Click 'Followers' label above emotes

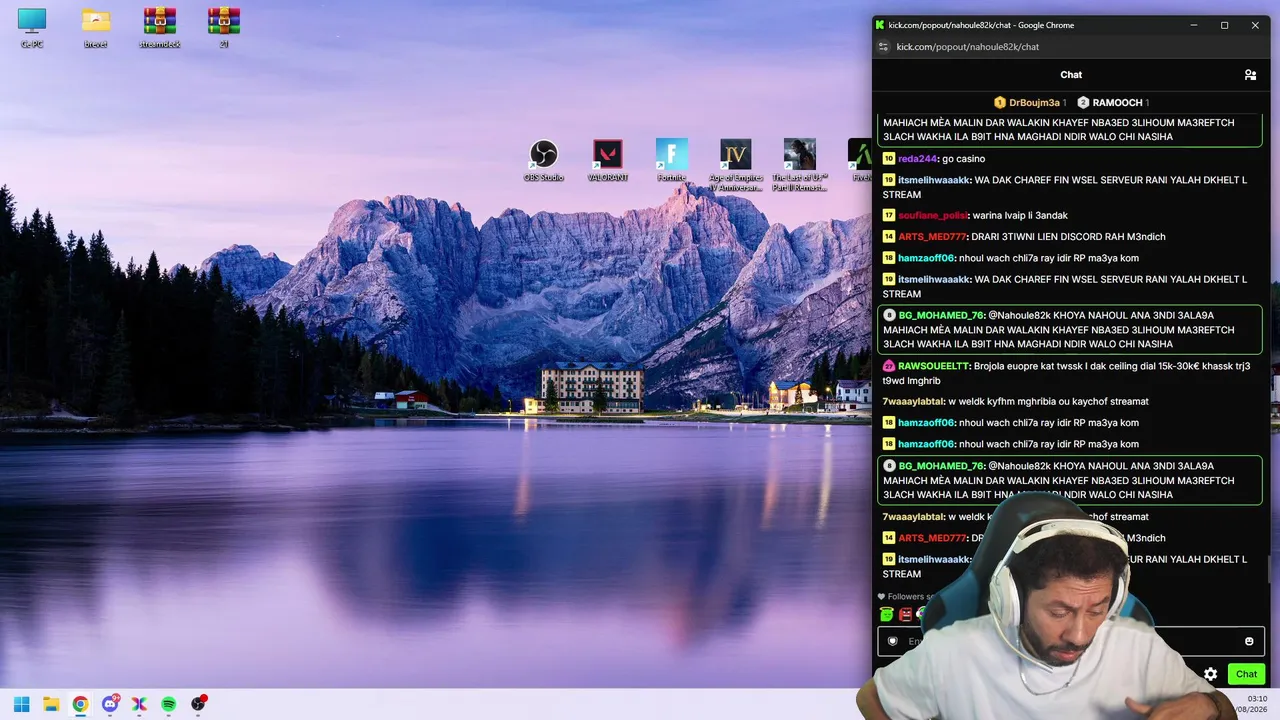905,597
